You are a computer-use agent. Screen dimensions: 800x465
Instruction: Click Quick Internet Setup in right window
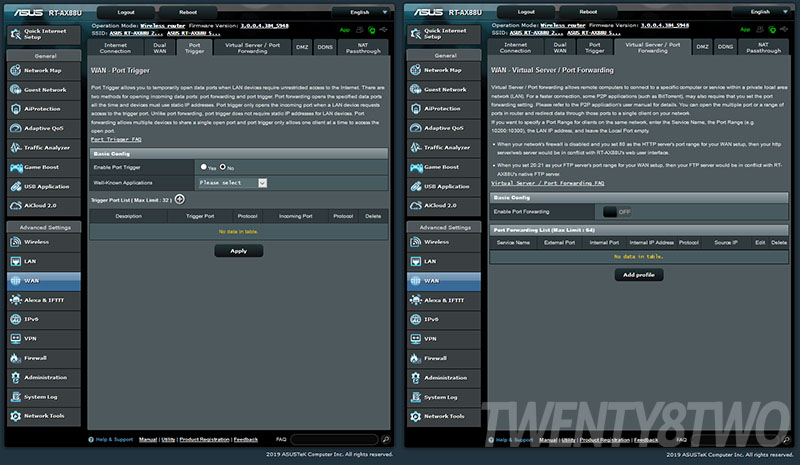point(444,34)
